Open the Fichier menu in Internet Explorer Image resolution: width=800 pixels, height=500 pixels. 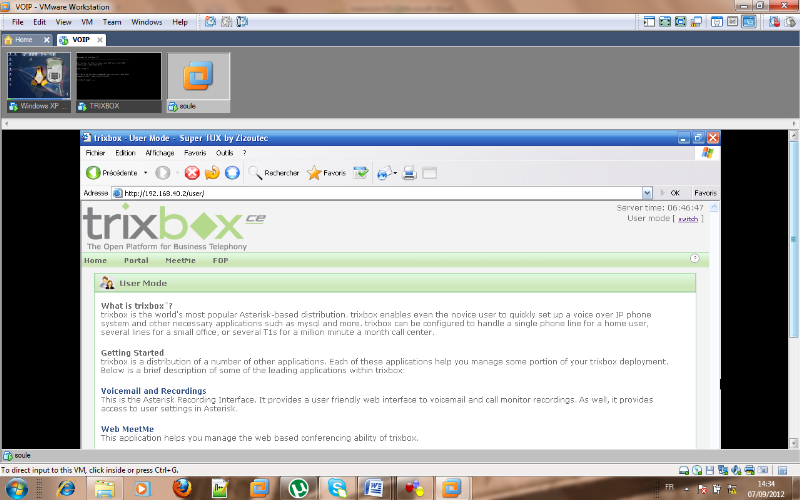tap(95, 153)
